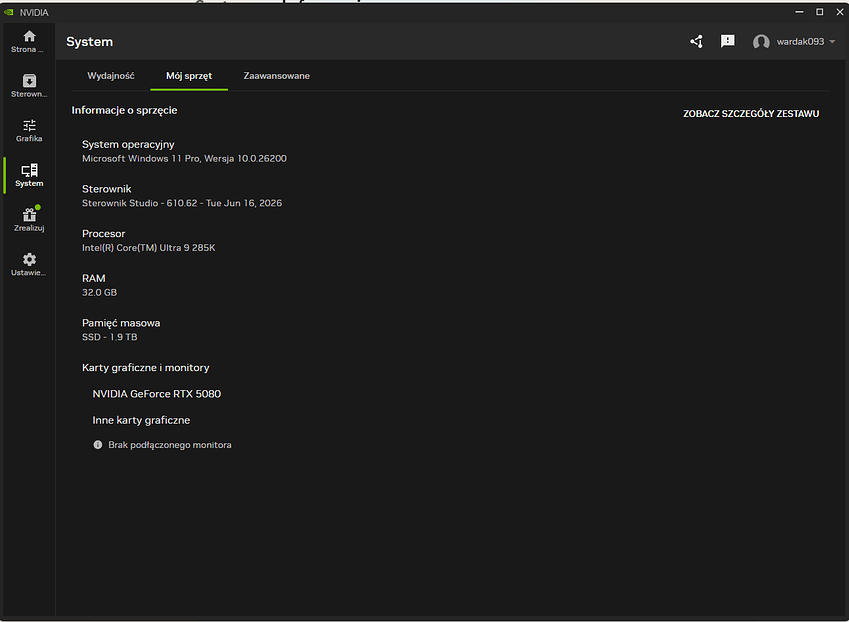Maximize the NVIDIA window

point(820,12)
